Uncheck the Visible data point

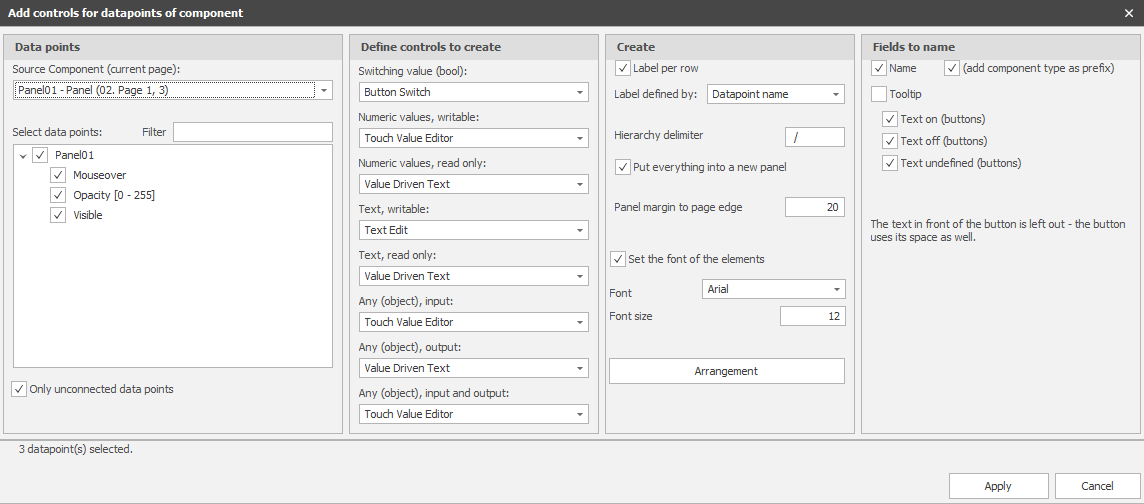[58, 215]
